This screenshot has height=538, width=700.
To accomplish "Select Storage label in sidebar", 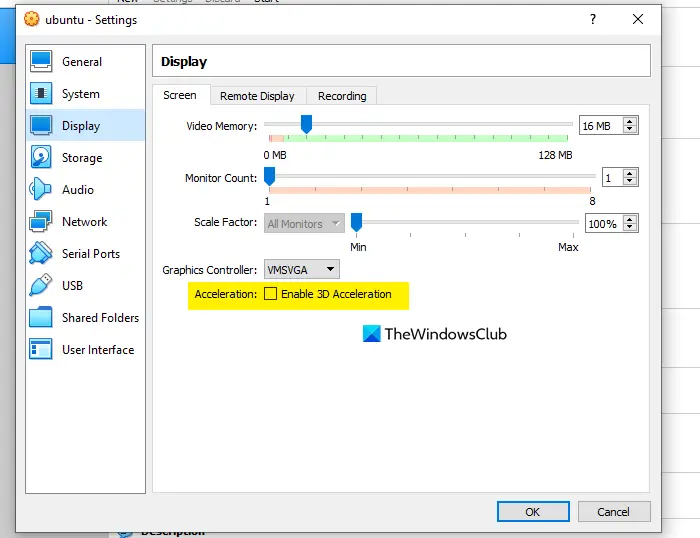I will click(82, 158).
